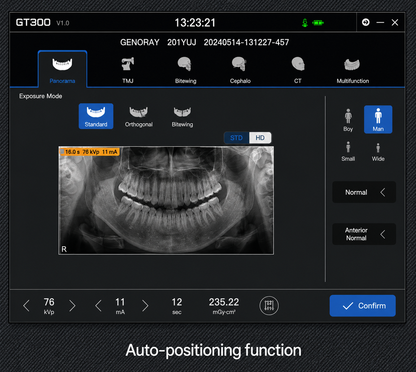Choose Man patient size
The width and height of the screenshot is (416, 372).
(x=378, y=119)
